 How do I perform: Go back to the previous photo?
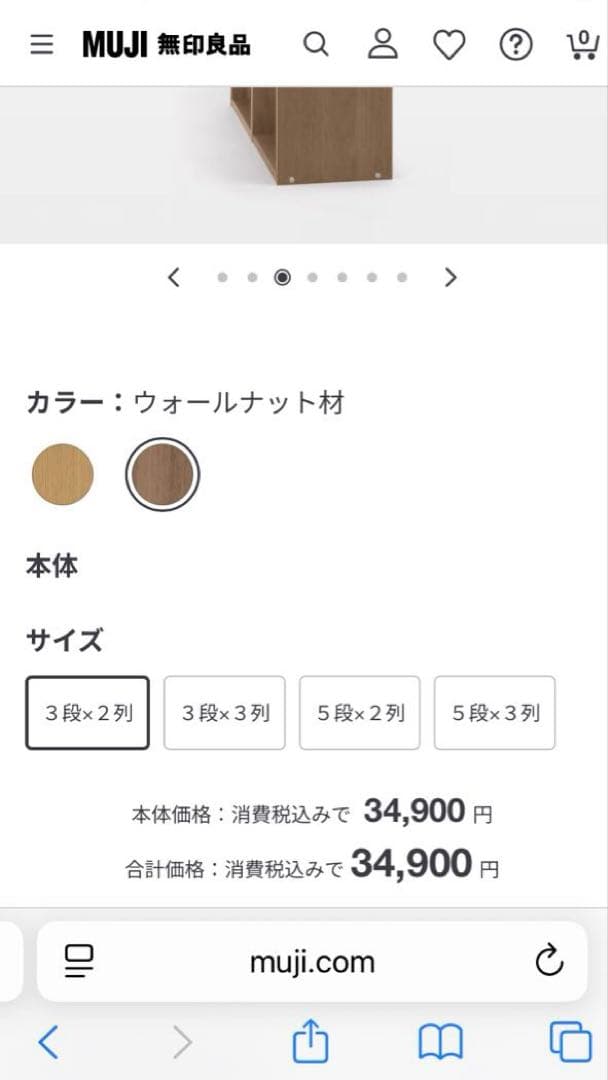pyautogui.click(x=173, y=277)
